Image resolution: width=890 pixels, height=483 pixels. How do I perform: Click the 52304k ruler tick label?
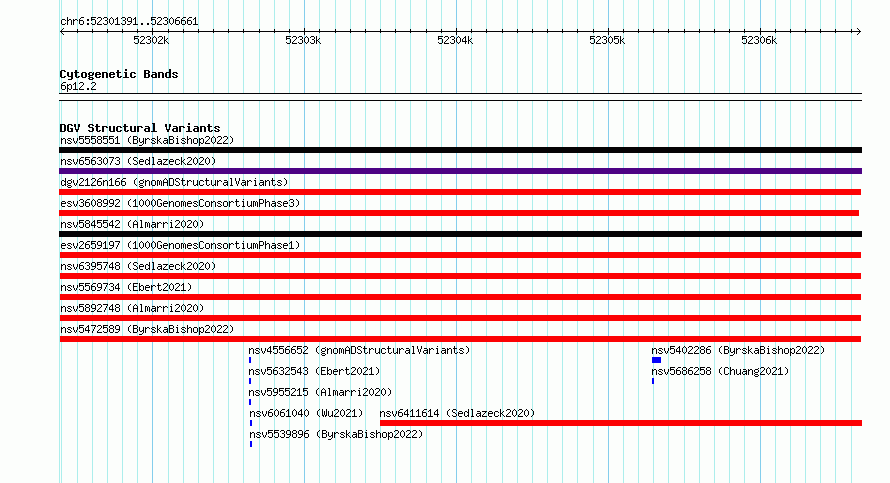pyautogui.click(x=455, y=40)
